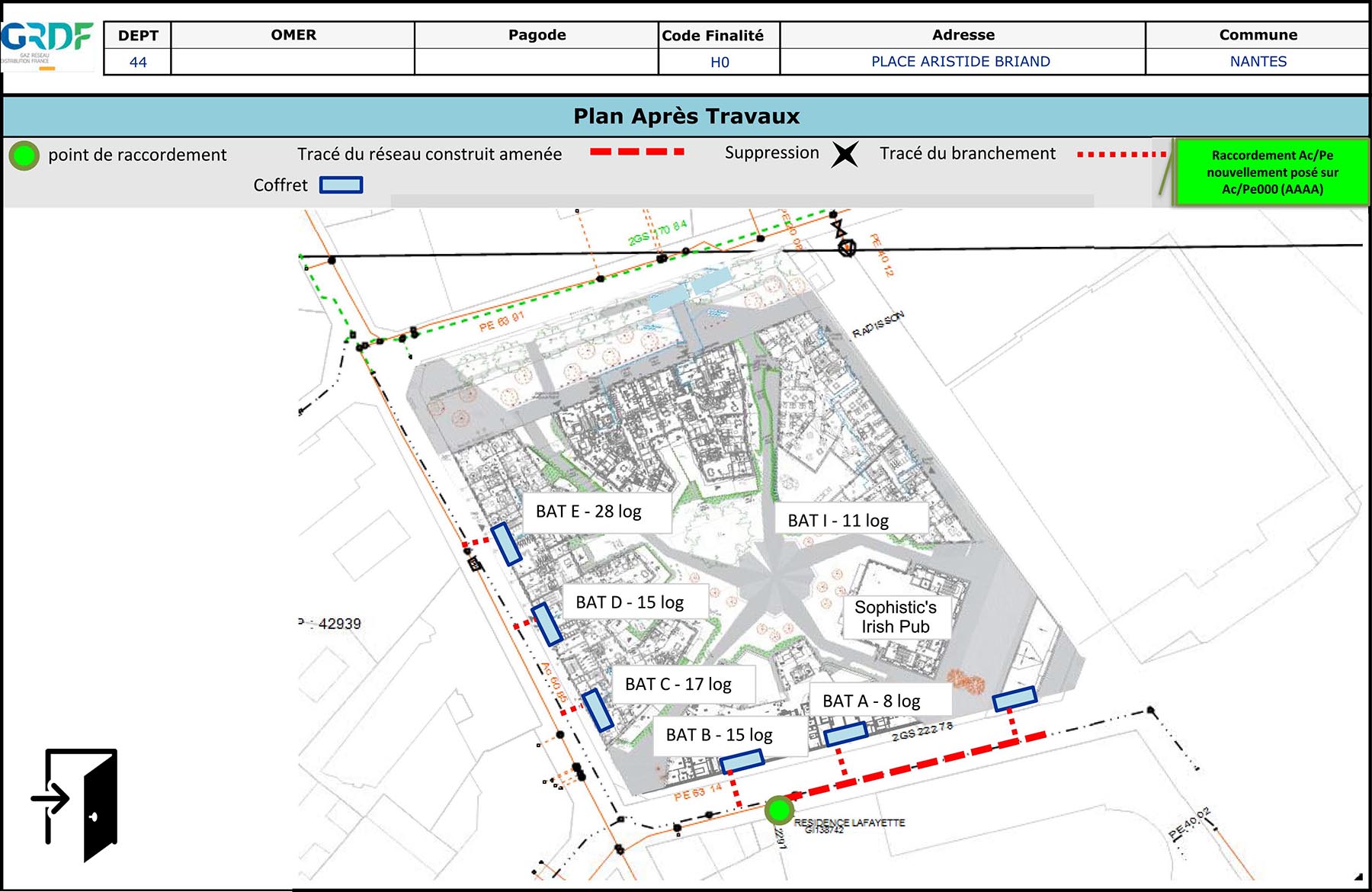Click green connection point near Residence Lafayette
Viewport: 1372px width, 892px height.
778,810
